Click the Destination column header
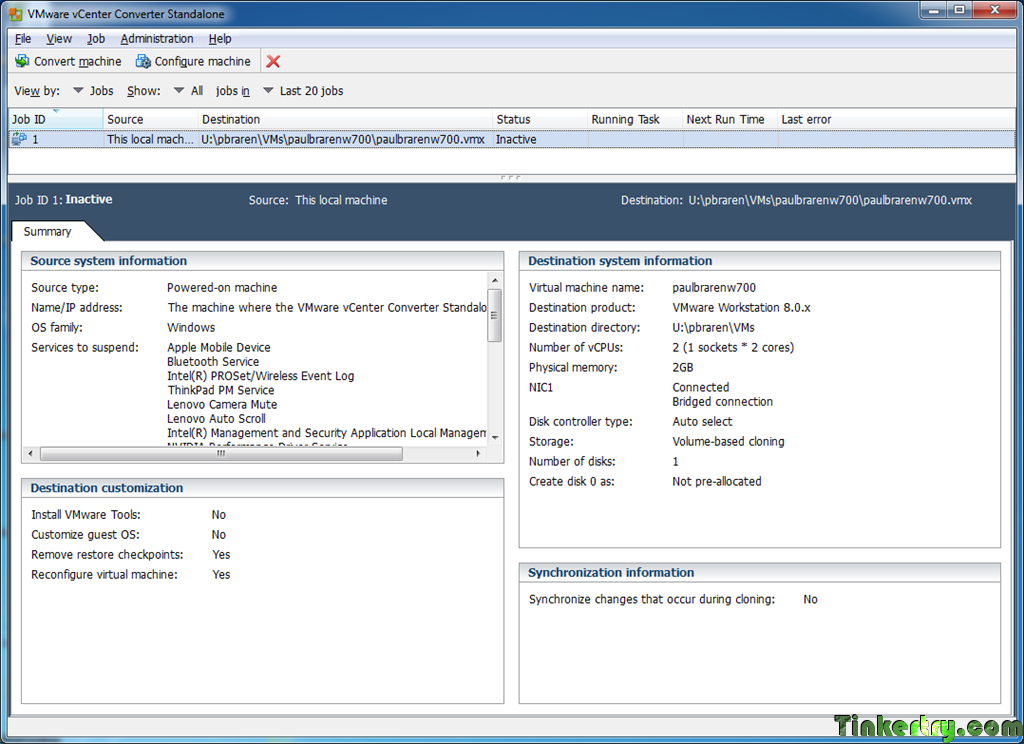The height and width of the screenshot is (744, 1024). (x=345, y=120)
